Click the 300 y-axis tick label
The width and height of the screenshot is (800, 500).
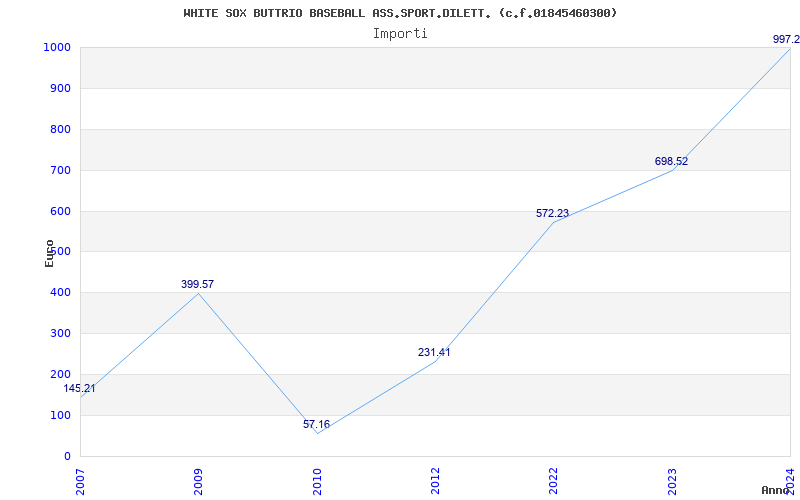[x=63, y=333]
